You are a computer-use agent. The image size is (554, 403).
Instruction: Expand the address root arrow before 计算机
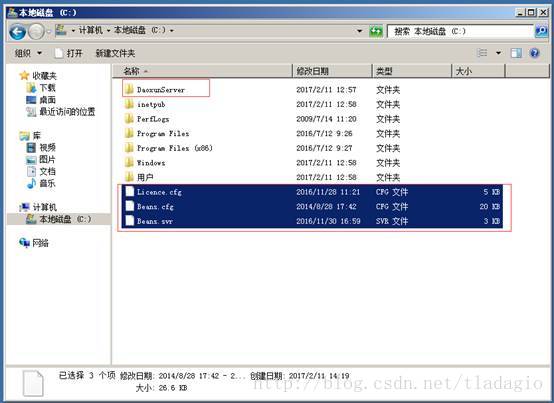73,31
